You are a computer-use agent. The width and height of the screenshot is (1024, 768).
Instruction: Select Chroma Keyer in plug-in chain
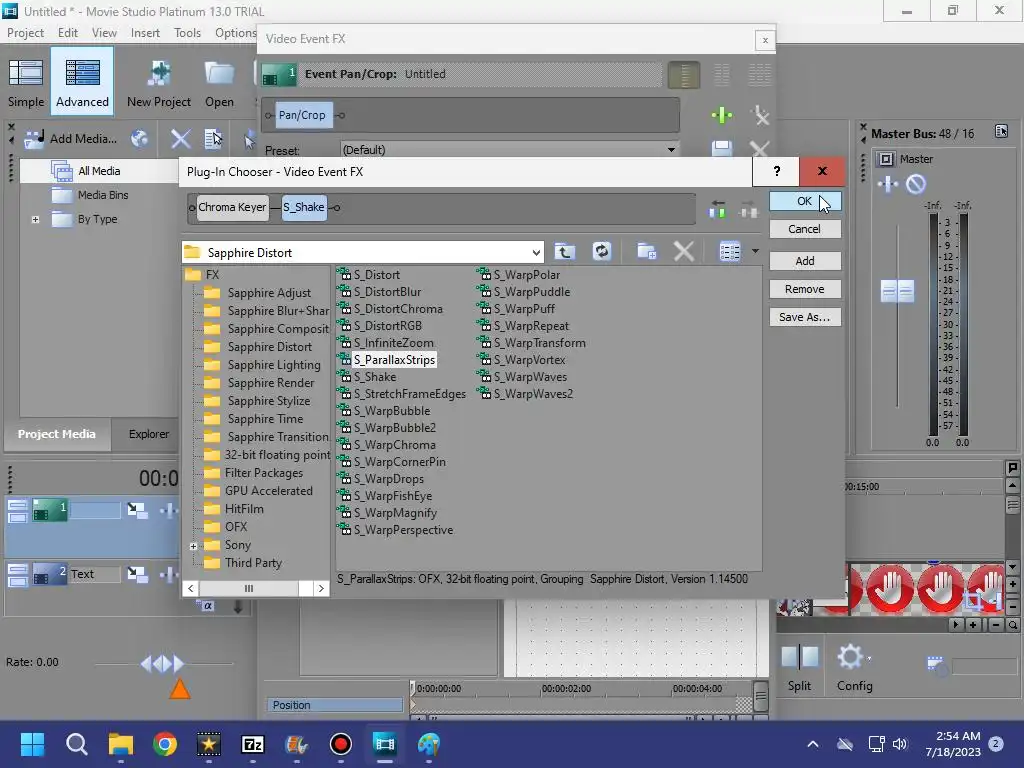[232, 207]
